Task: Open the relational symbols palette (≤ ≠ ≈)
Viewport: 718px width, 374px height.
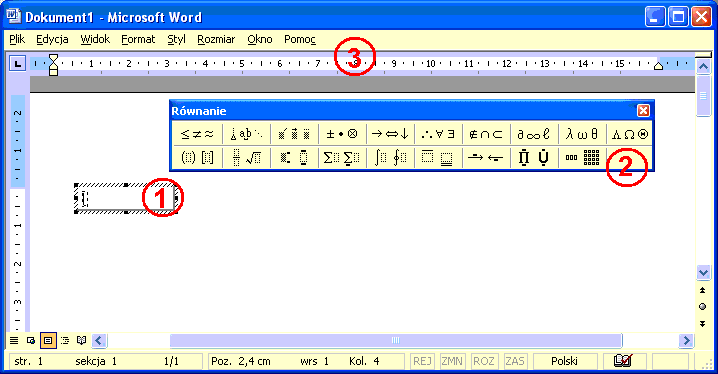Action: [x=197, y=134]
